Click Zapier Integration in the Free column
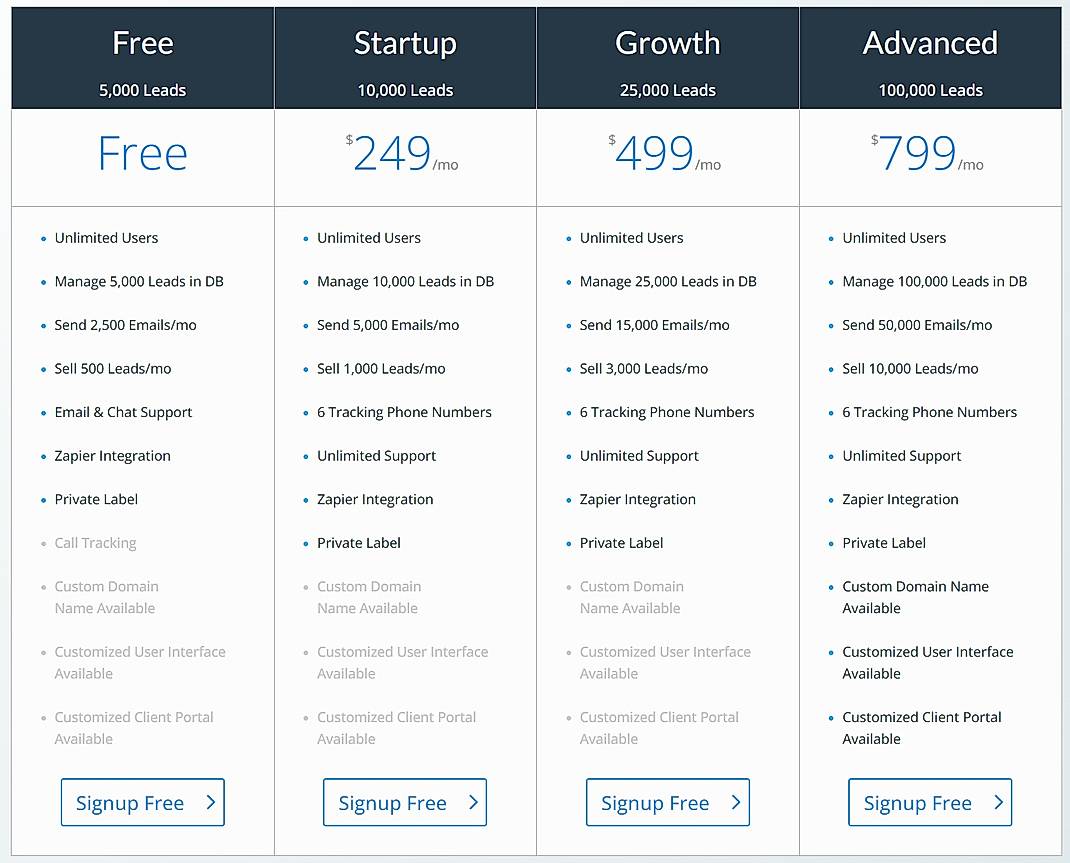The width and height of the screenshot is (1070, 863). point(112,456)
